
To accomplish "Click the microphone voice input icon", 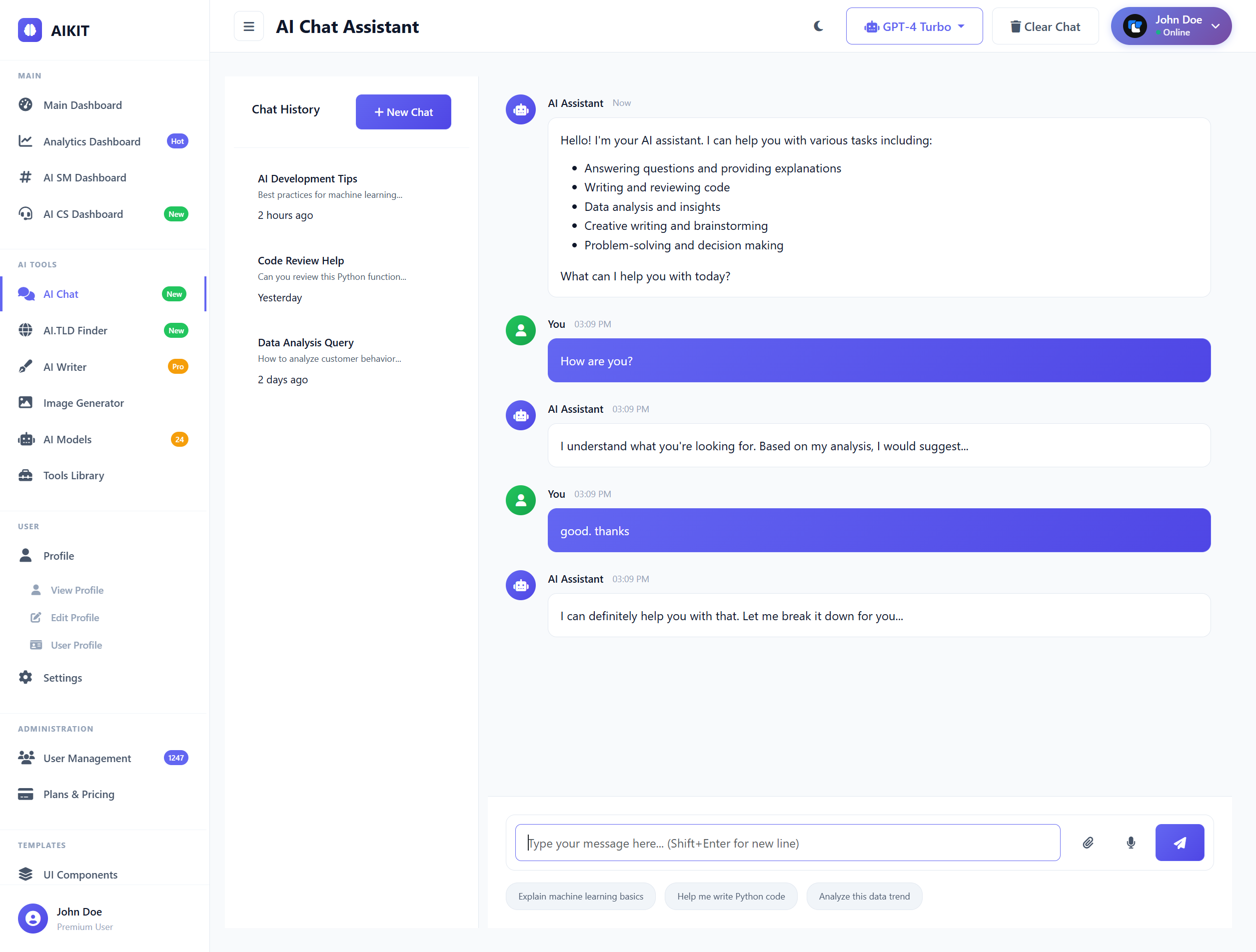I will point(1131,843).
